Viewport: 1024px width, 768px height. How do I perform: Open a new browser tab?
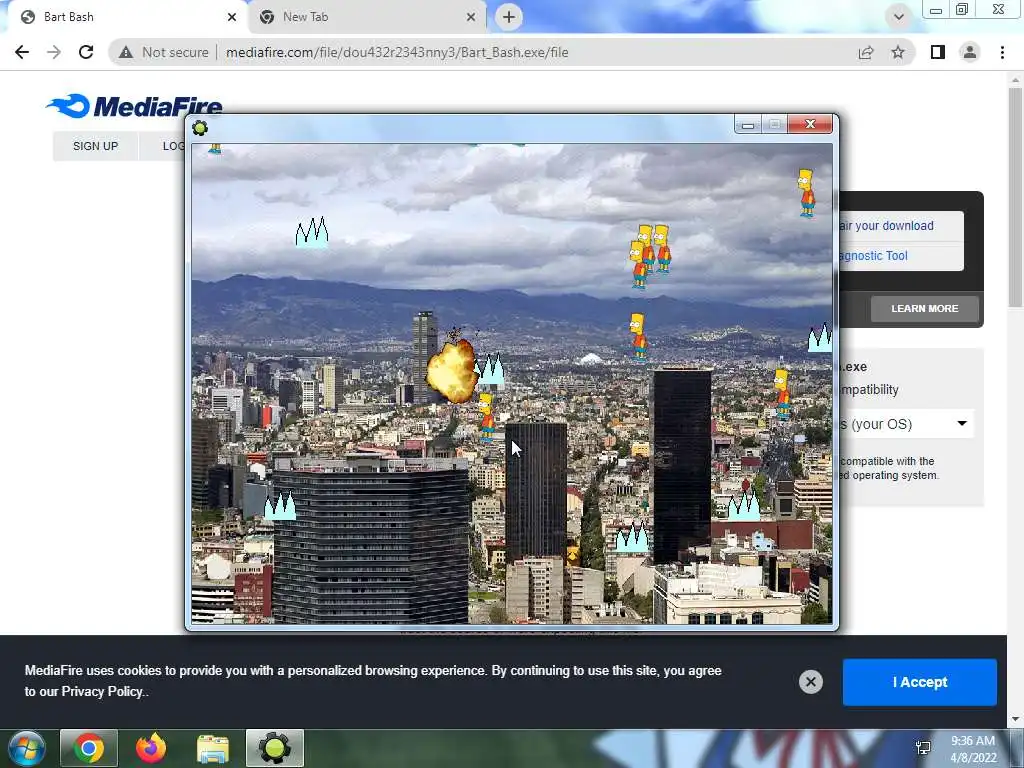point(509,17)
